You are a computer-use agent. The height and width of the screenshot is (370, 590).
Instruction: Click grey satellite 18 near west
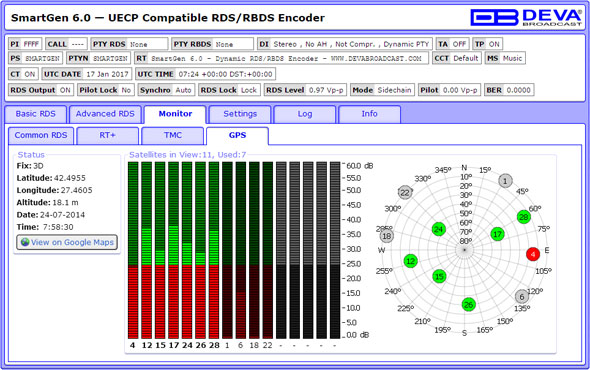pyautogui.click(x=386, y=236)
